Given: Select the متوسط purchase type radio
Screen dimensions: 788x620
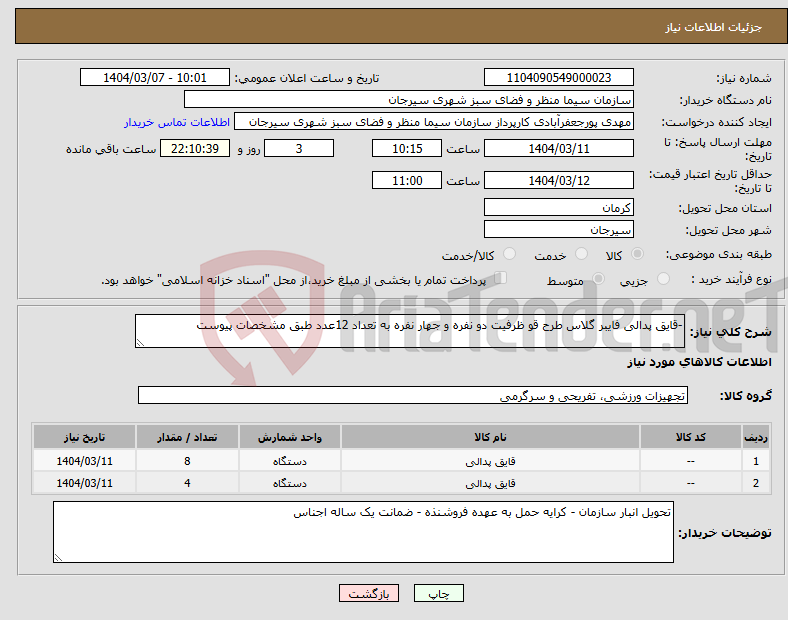Looking at the screenshot, I should 598,279.
